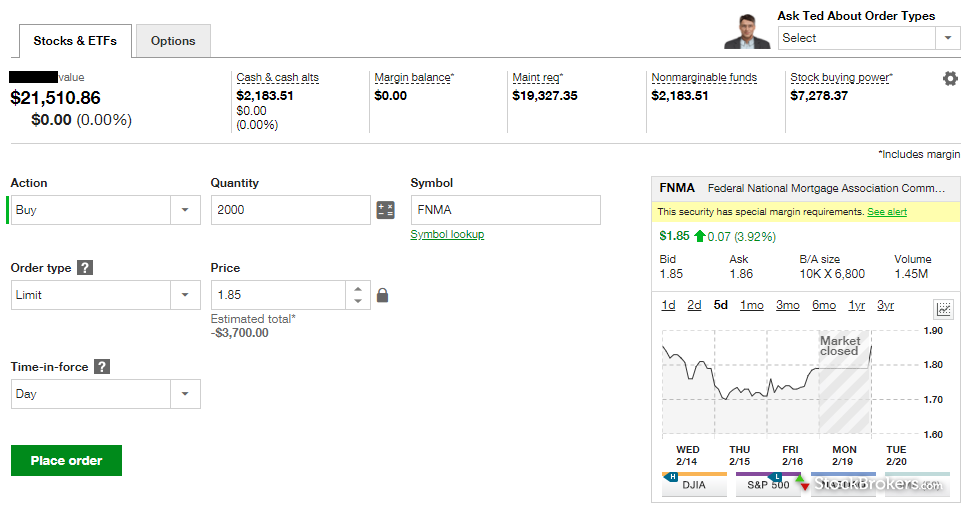Click the Margin balance label

(414, 78)
